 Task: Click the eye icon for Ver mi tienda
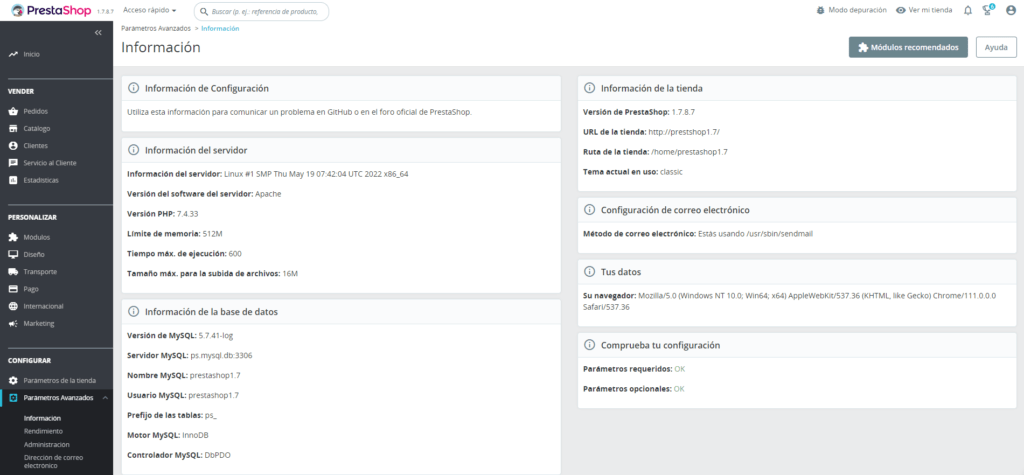point(901,10)
